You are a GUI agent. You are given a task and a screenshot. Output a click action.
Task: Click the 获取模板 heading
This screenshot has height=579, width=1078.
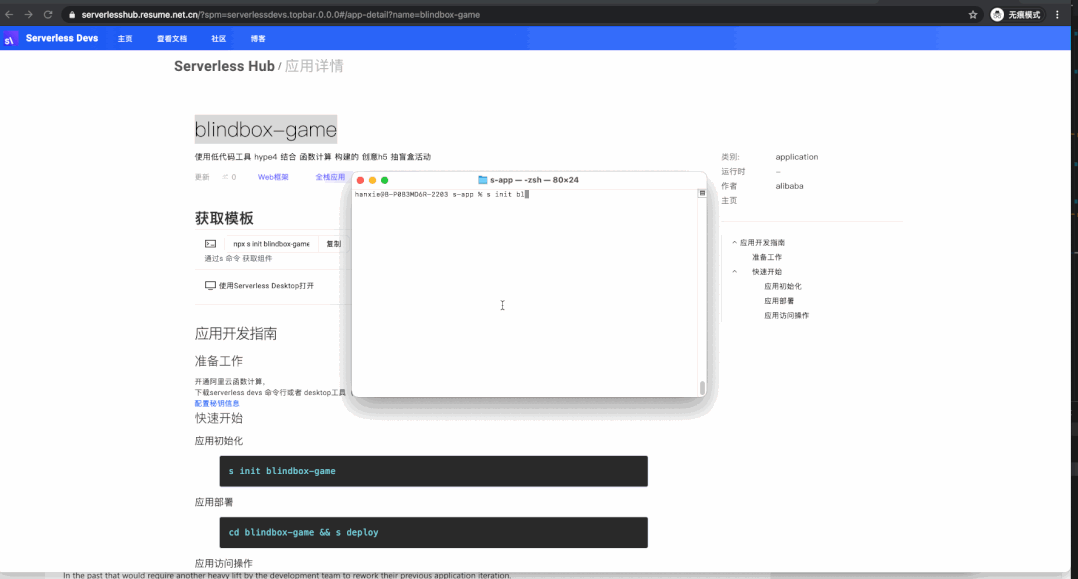point(224,218)
